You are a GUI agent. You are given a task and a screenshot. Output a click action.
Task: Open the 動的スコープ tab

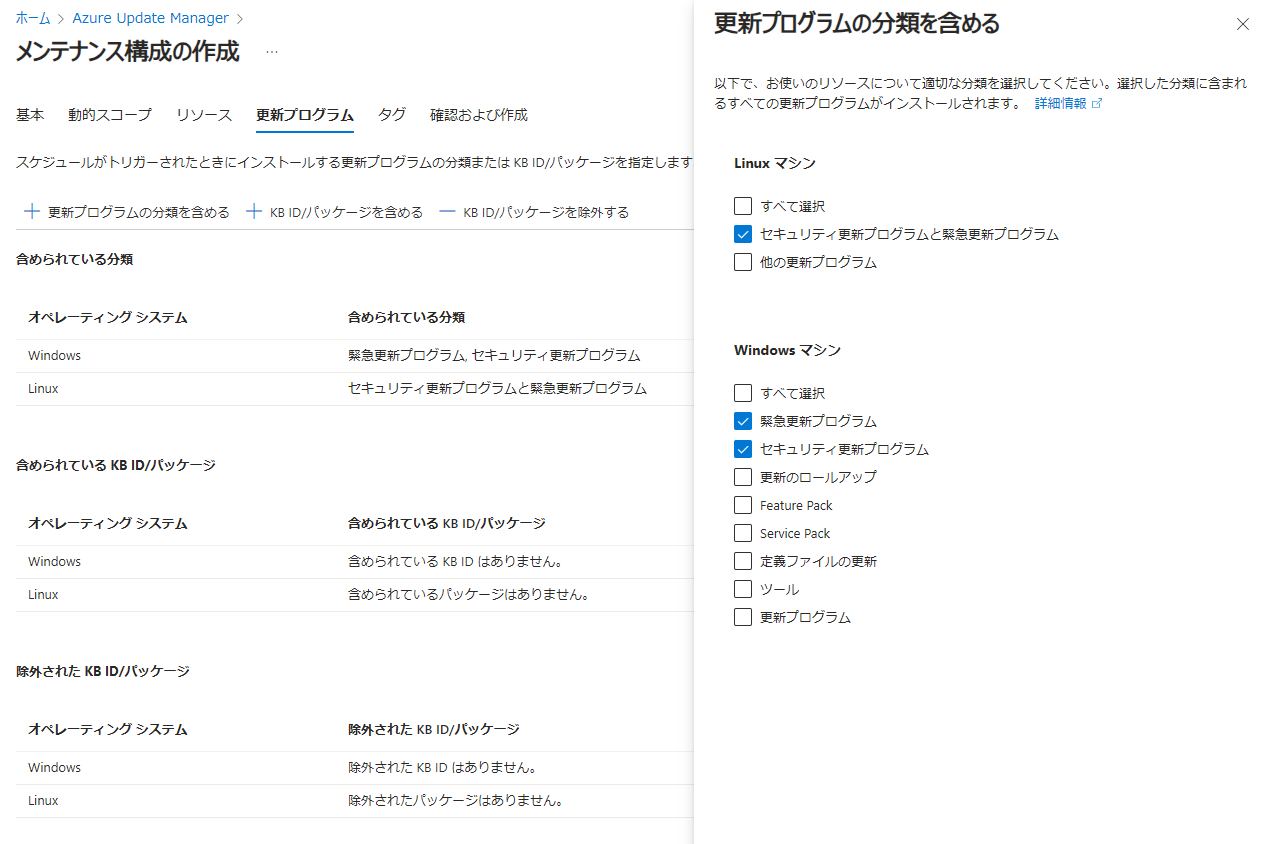[x=110, y=115]
